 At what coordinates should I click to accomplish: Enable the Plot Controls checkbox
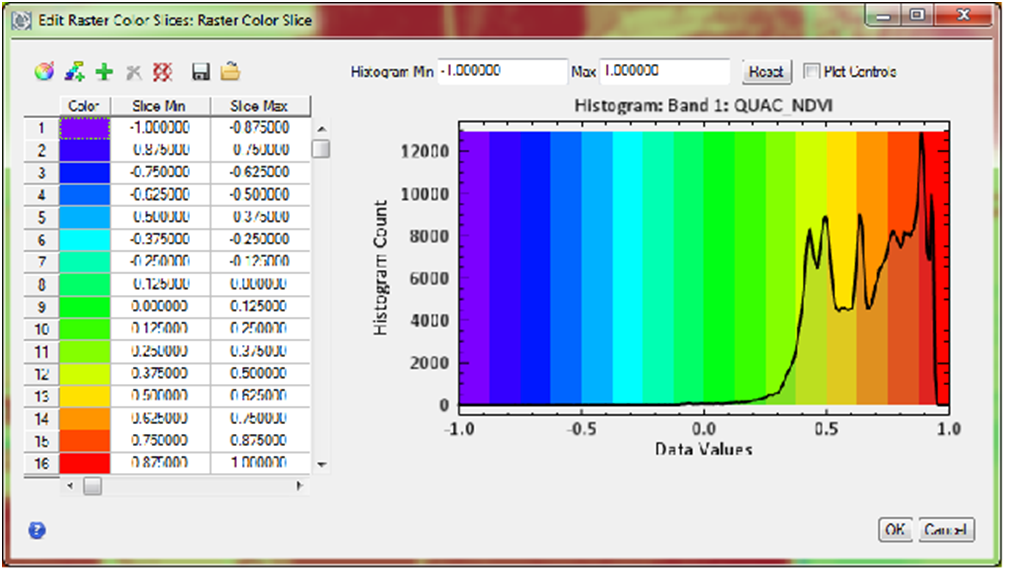coord(812,72)
